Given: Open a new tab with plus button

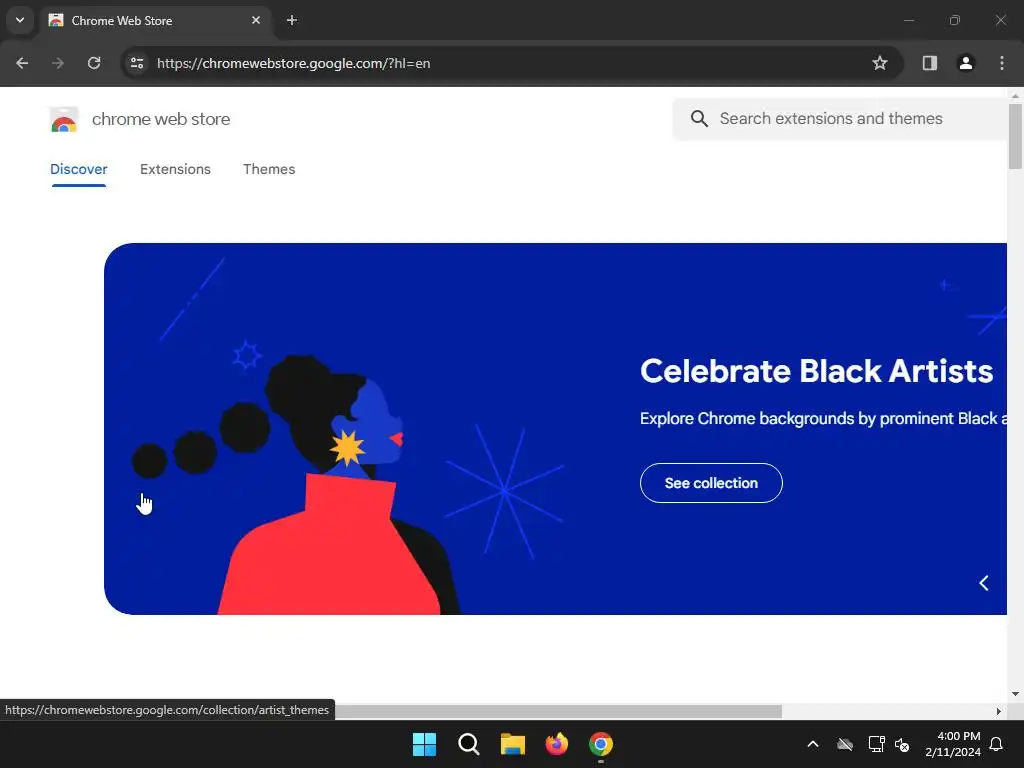Looking at the screenshot, I should point(292,21).
